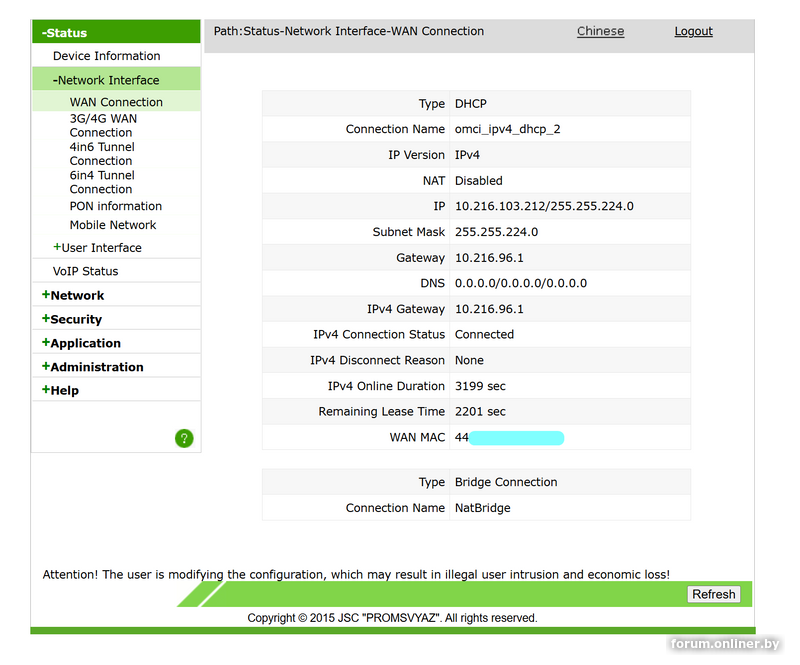Open Device Information page
This screenshot has width=800, height=665.
click(x=106, y=56)
